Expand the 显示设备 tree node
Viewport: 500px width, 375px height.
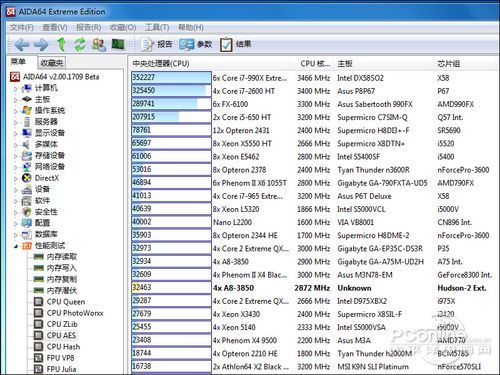[16, 133]
